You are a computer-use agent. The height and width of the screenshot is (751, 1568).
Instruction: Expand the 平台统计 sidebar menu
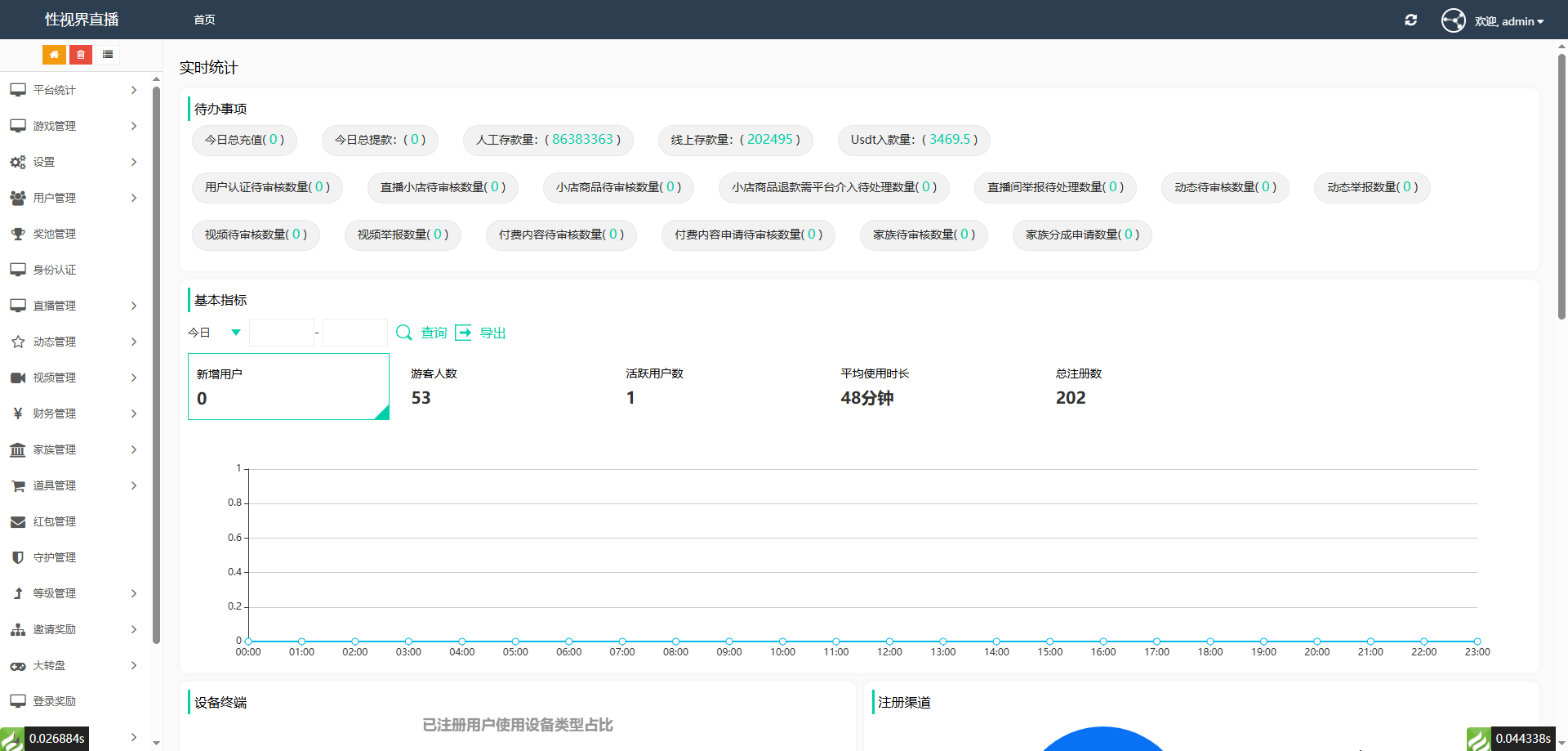73,90
